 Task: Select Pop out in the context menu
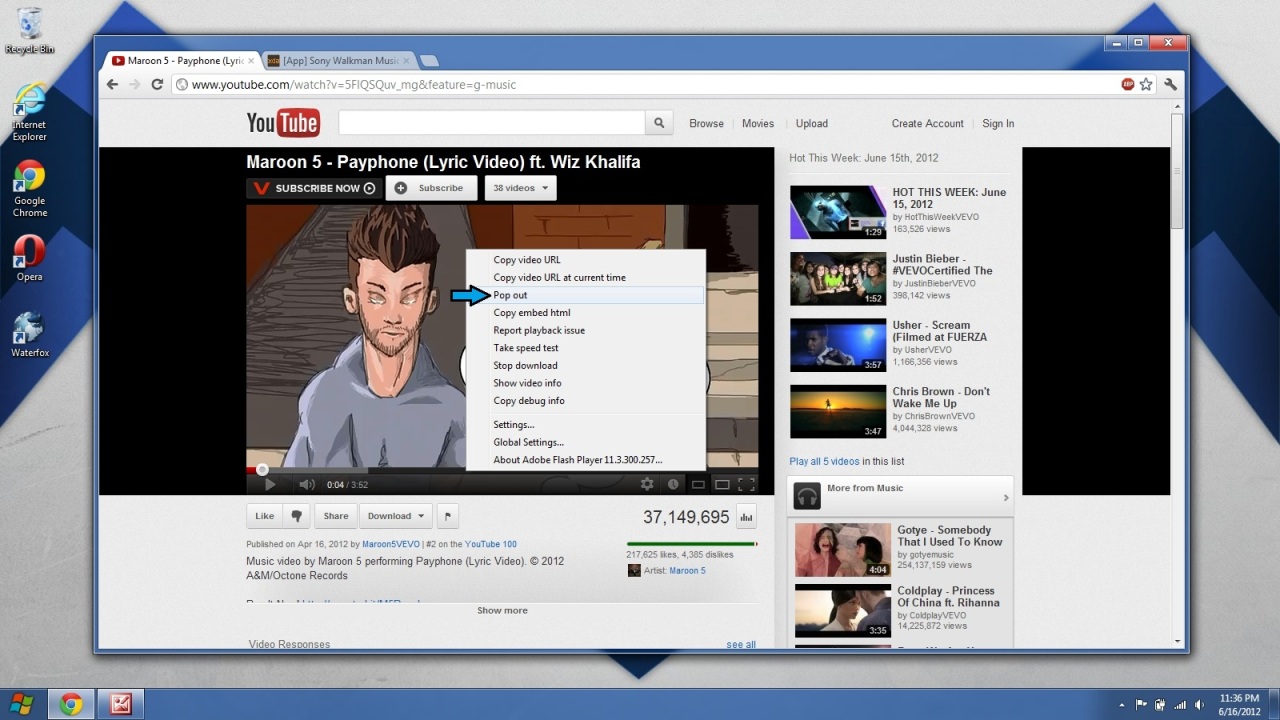[x=586, y=295]
